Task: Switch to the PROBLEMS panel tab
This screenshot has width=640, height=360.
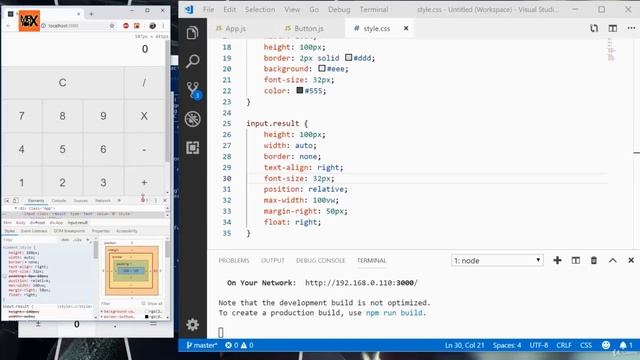Action: tap(234, 260)
